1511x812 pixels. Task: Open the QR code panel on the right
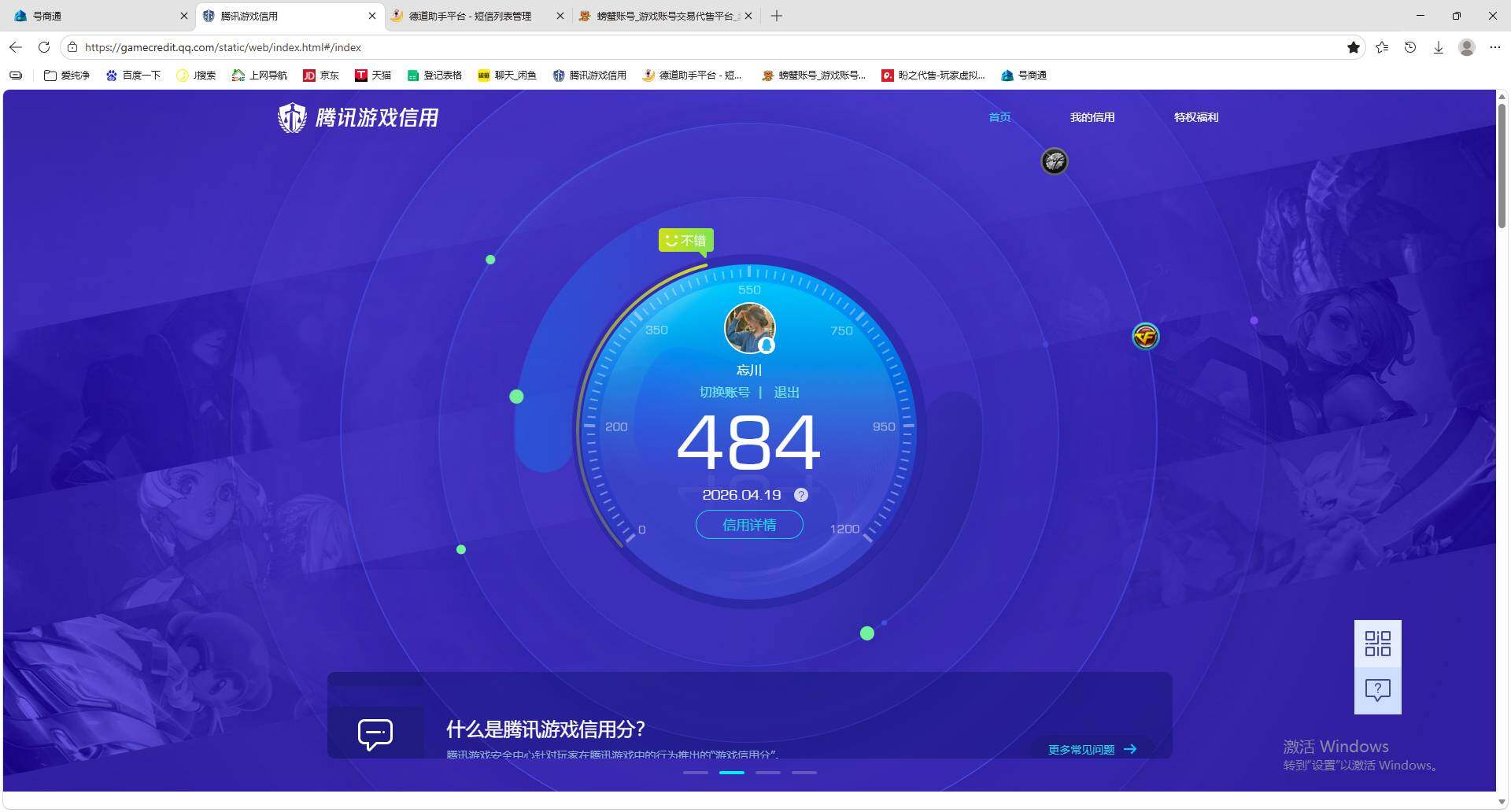1377,644
